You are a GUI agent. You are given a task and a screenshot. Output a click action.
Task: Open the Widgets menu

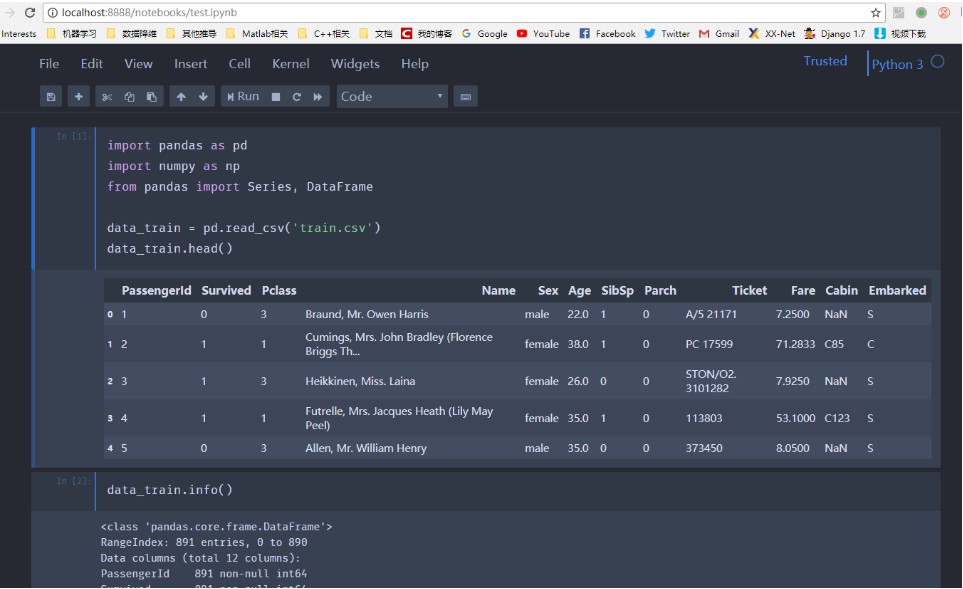click(355, 63)
